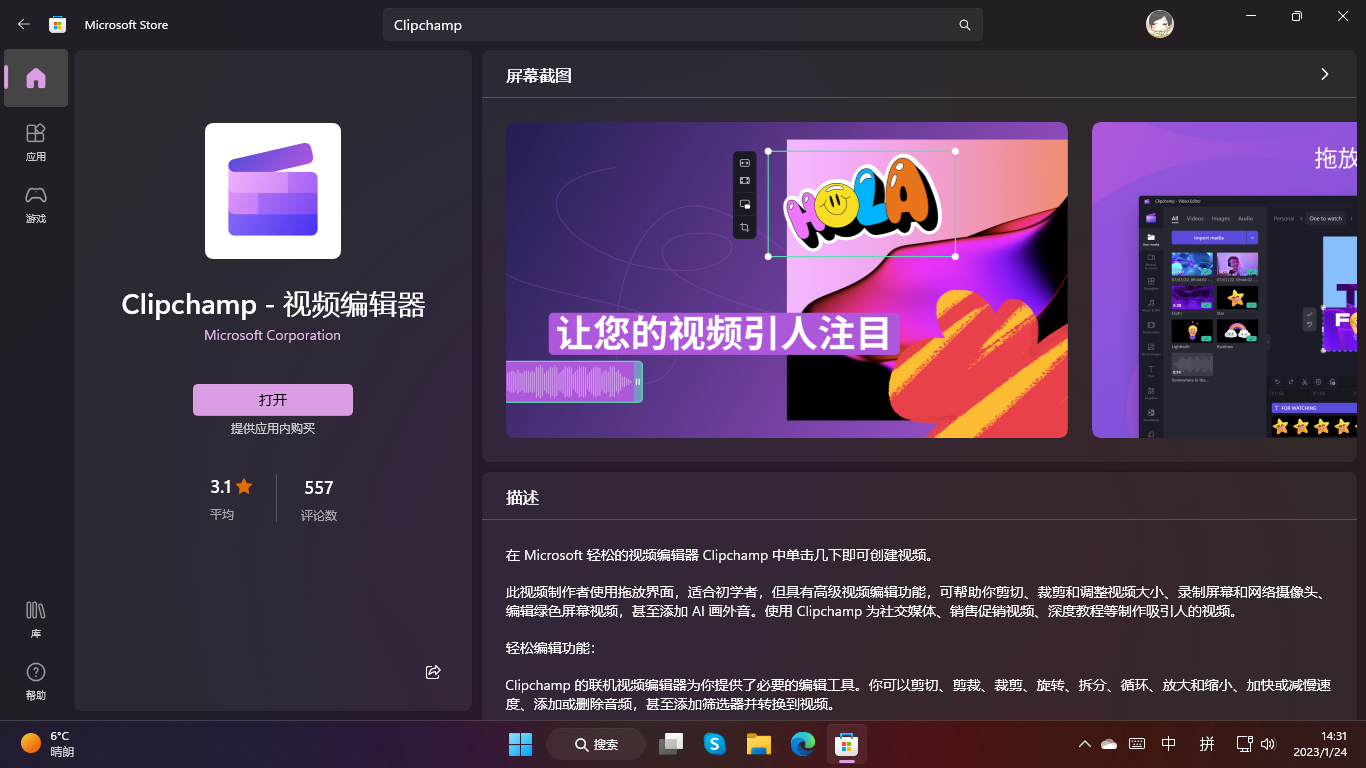Viewport: 1366px width, 768px height.
Task: Show hidden system tray icons
Action: [x=1085, y=744]
